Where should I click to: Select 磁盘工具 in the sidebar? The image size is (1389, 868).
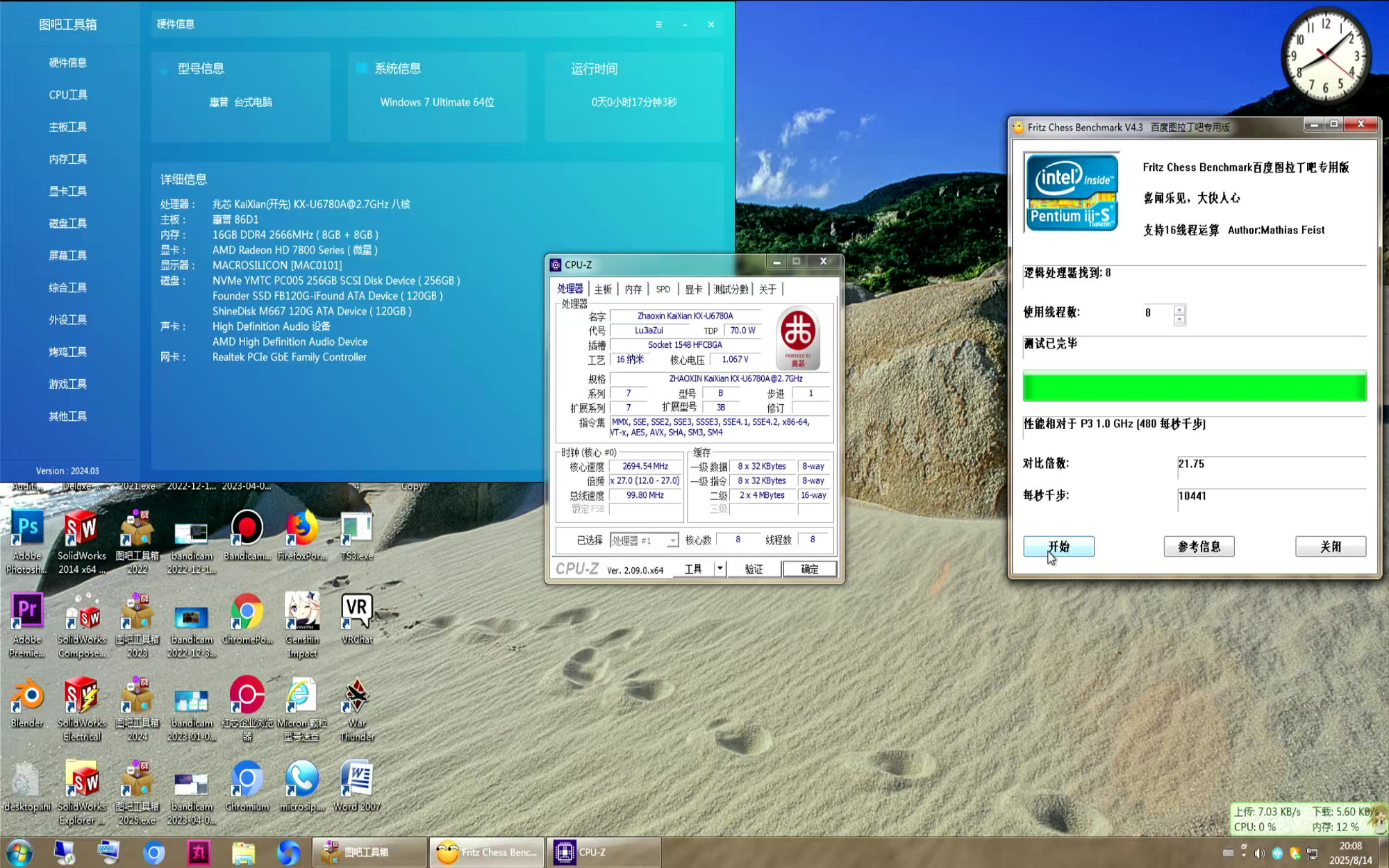click(68, 223)
